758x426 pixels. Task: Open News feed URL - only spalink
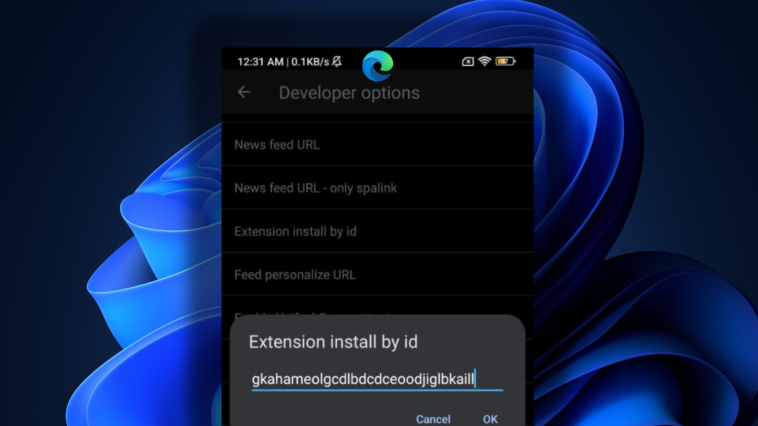(x=378, y=188)
